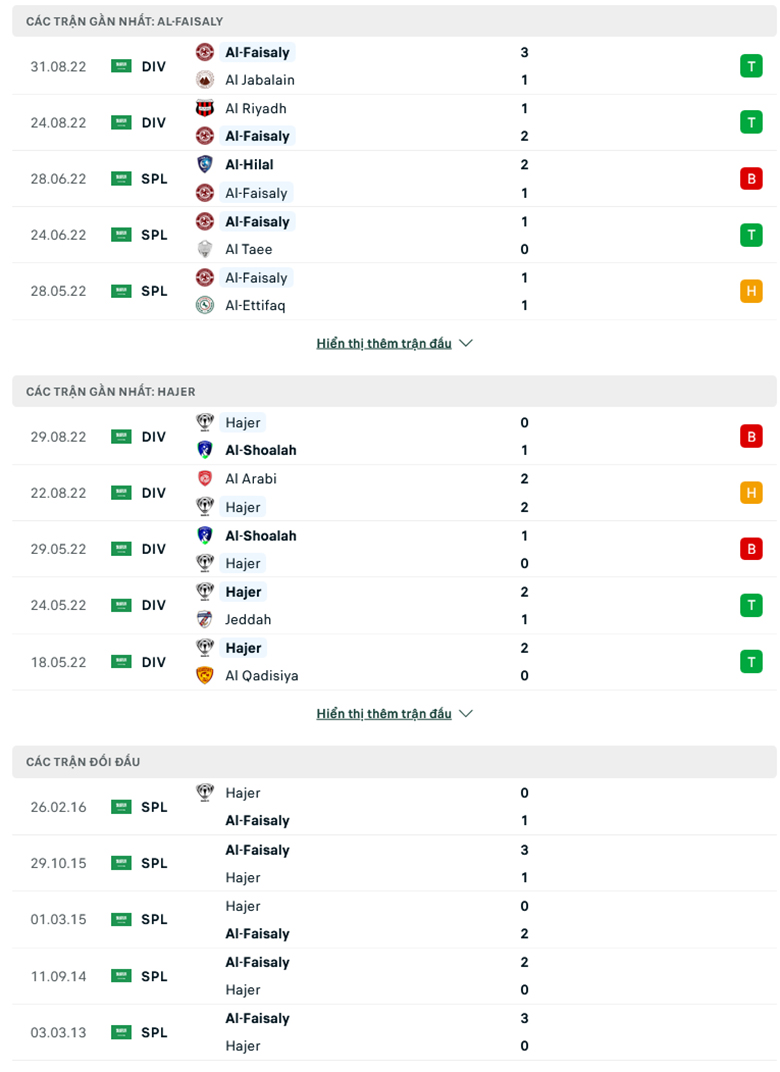Click Al-Ettifaq club crest
Image resolution: width=780 pixels, height=1072 pixels.
[x=205, y=306]
